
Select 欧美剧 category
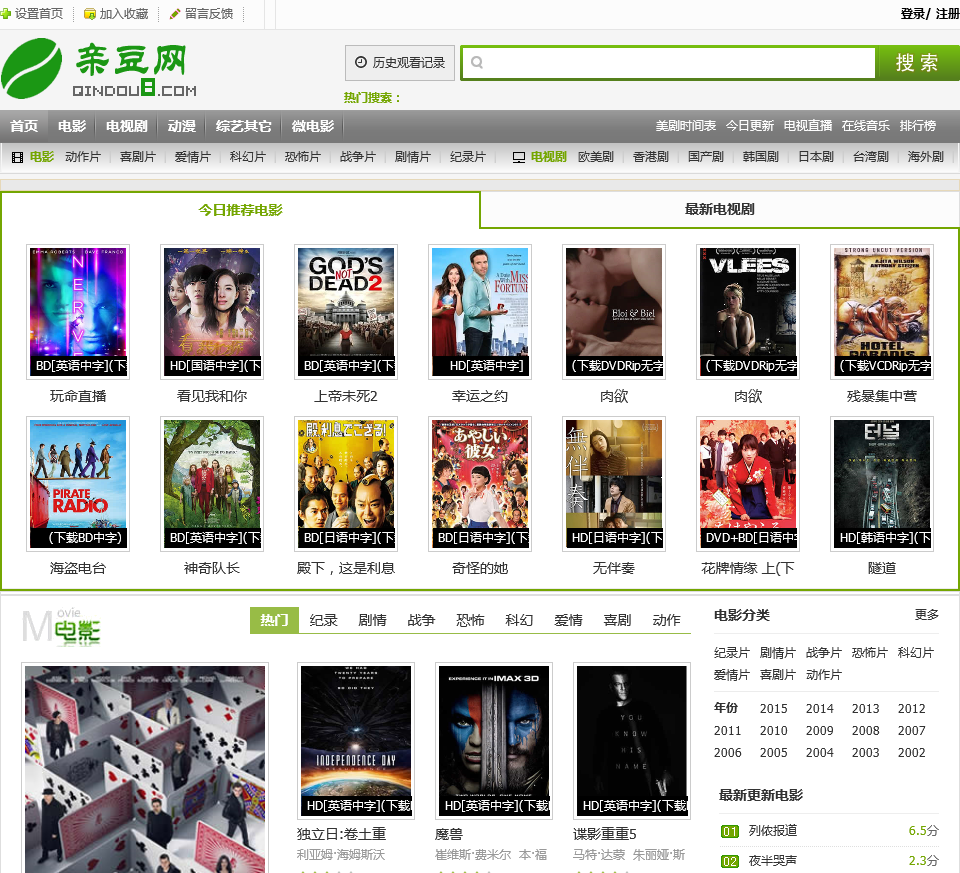(596, 157)
